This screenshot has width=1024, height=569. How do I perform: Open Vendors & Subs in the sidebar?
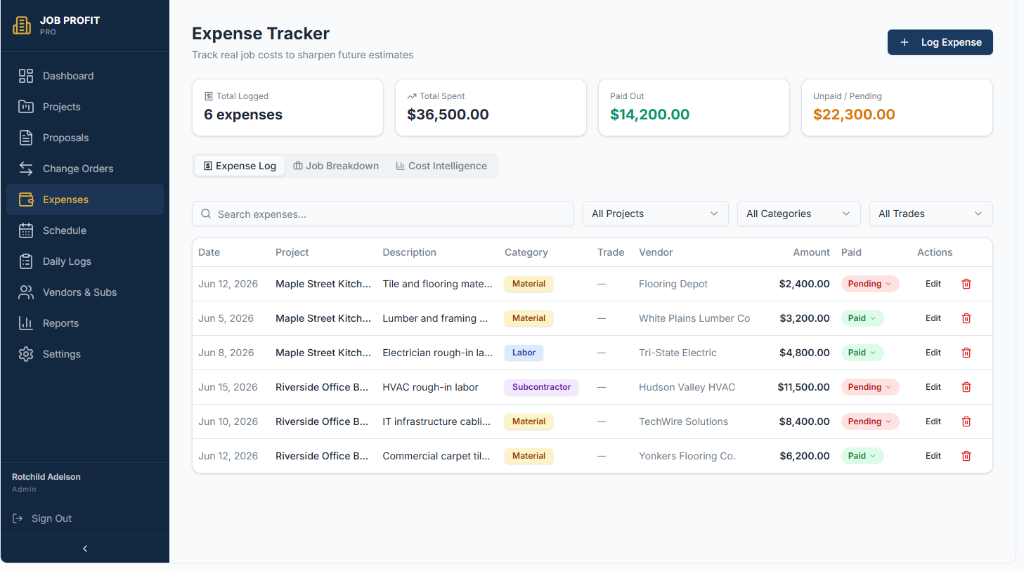85,292
